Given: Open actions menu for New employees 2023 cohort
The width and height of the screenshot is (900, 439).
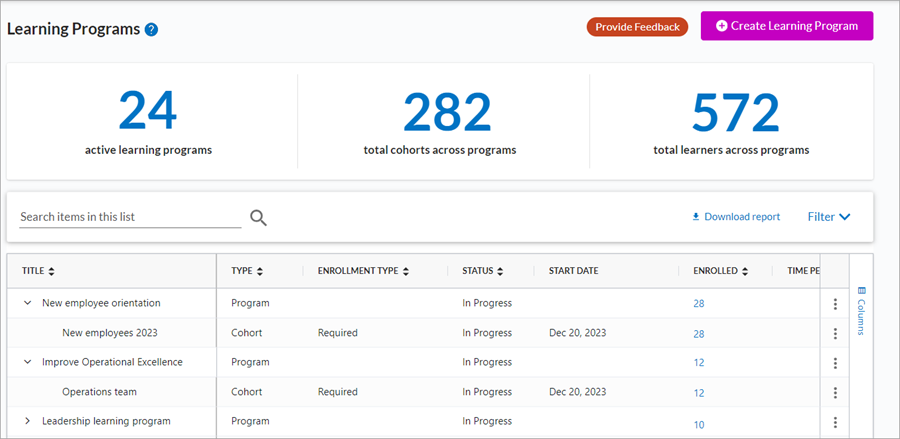Looking at the screenshot, I should click(x=835, y=333).
